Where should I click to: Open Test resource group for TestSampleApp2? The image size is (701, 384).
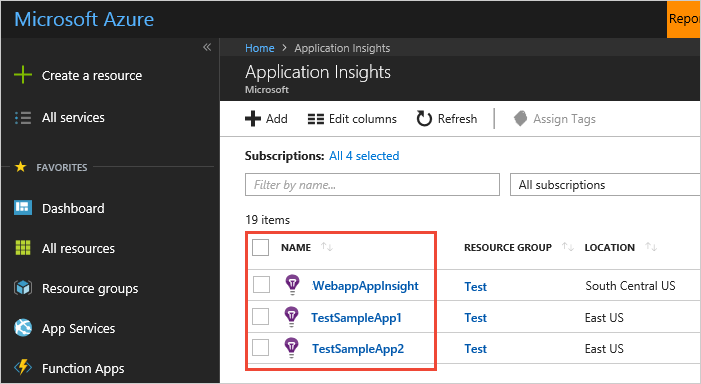pos(475,348)
